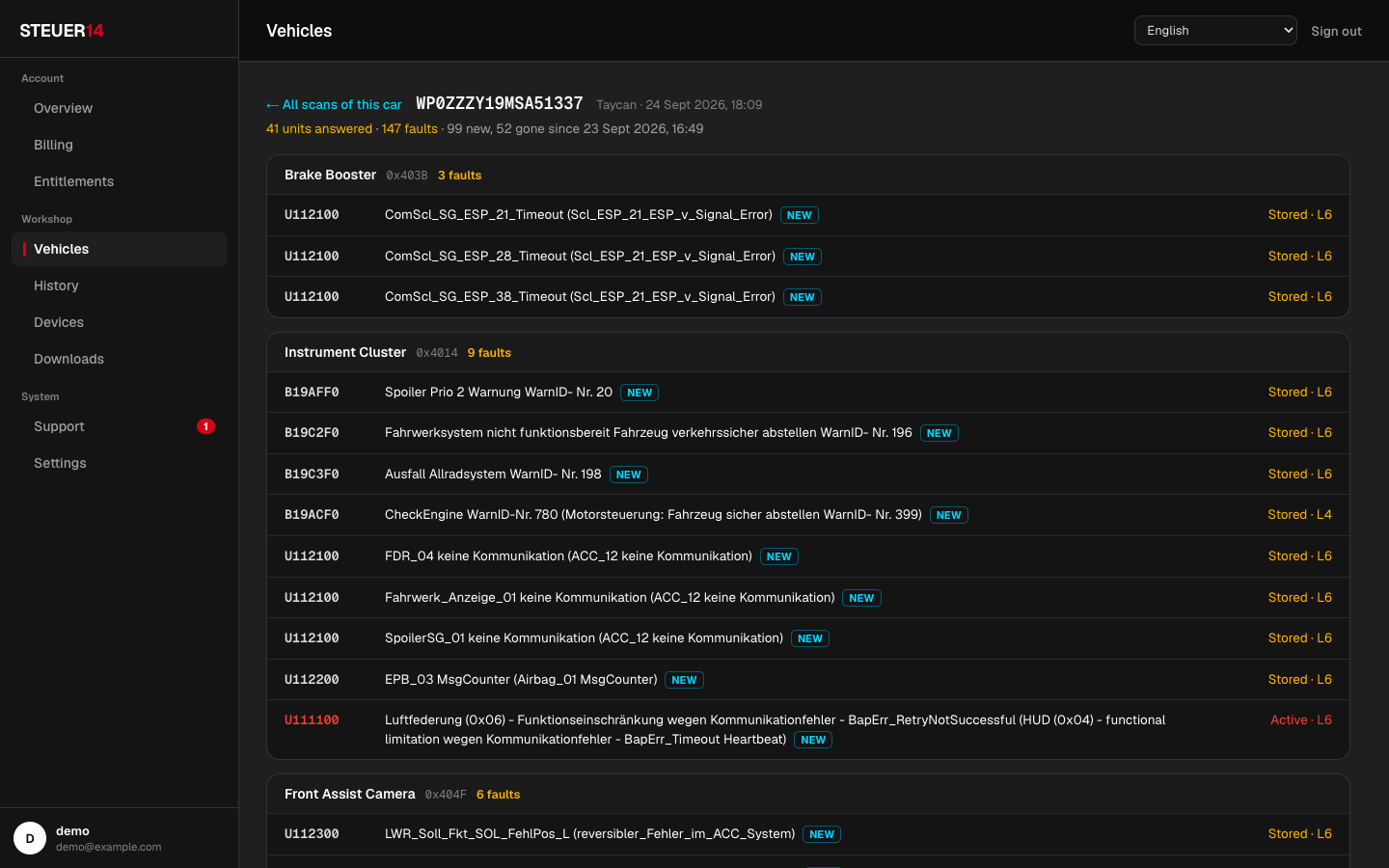Screen dimensions: 1389x868
Task: Open Devices in the sidebar
Action: [120, 322]
